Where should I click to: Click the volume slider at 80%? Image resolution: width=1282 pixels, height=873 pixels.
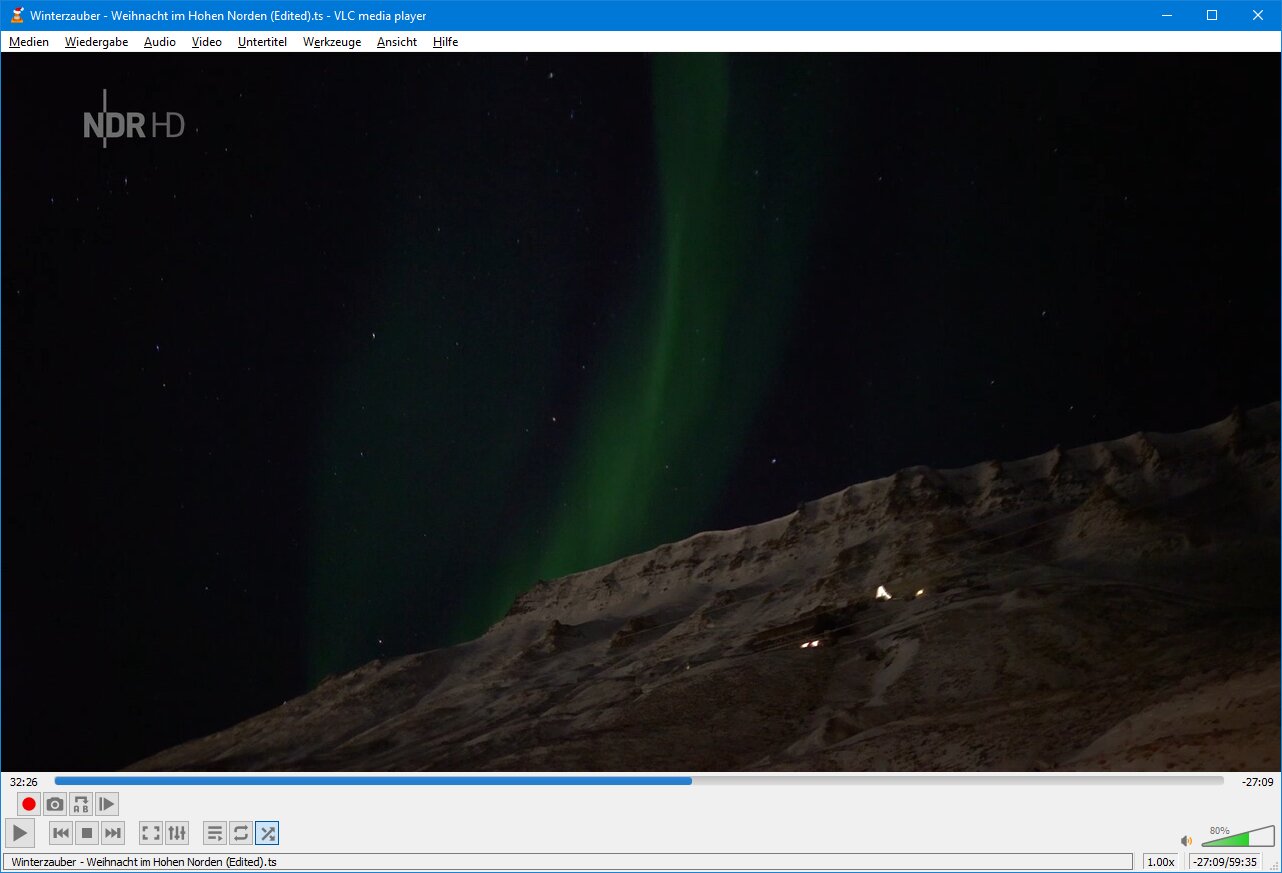click(x=1250, y=838)
